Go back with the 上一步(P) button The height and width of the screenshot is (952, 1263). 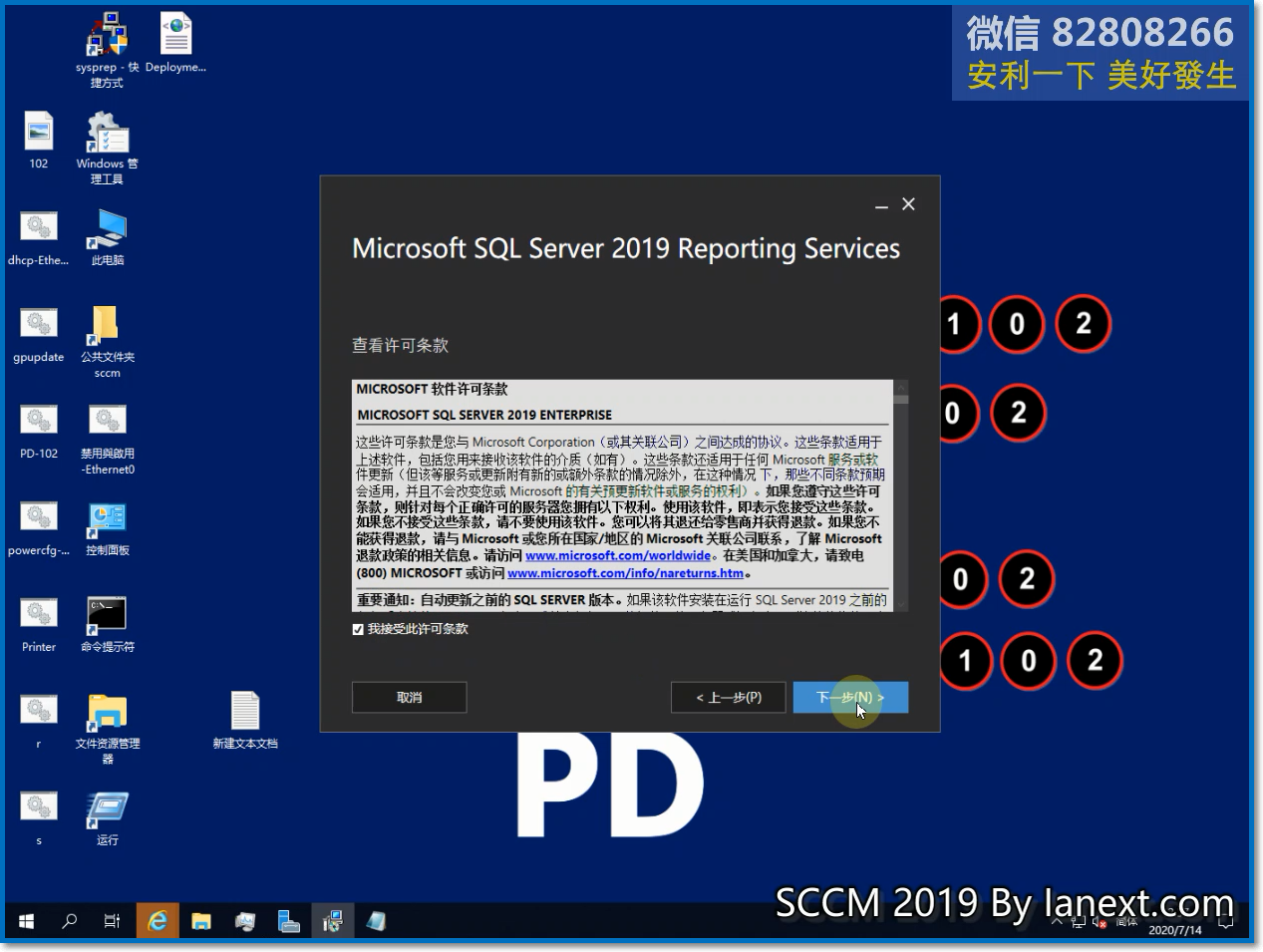729,698
